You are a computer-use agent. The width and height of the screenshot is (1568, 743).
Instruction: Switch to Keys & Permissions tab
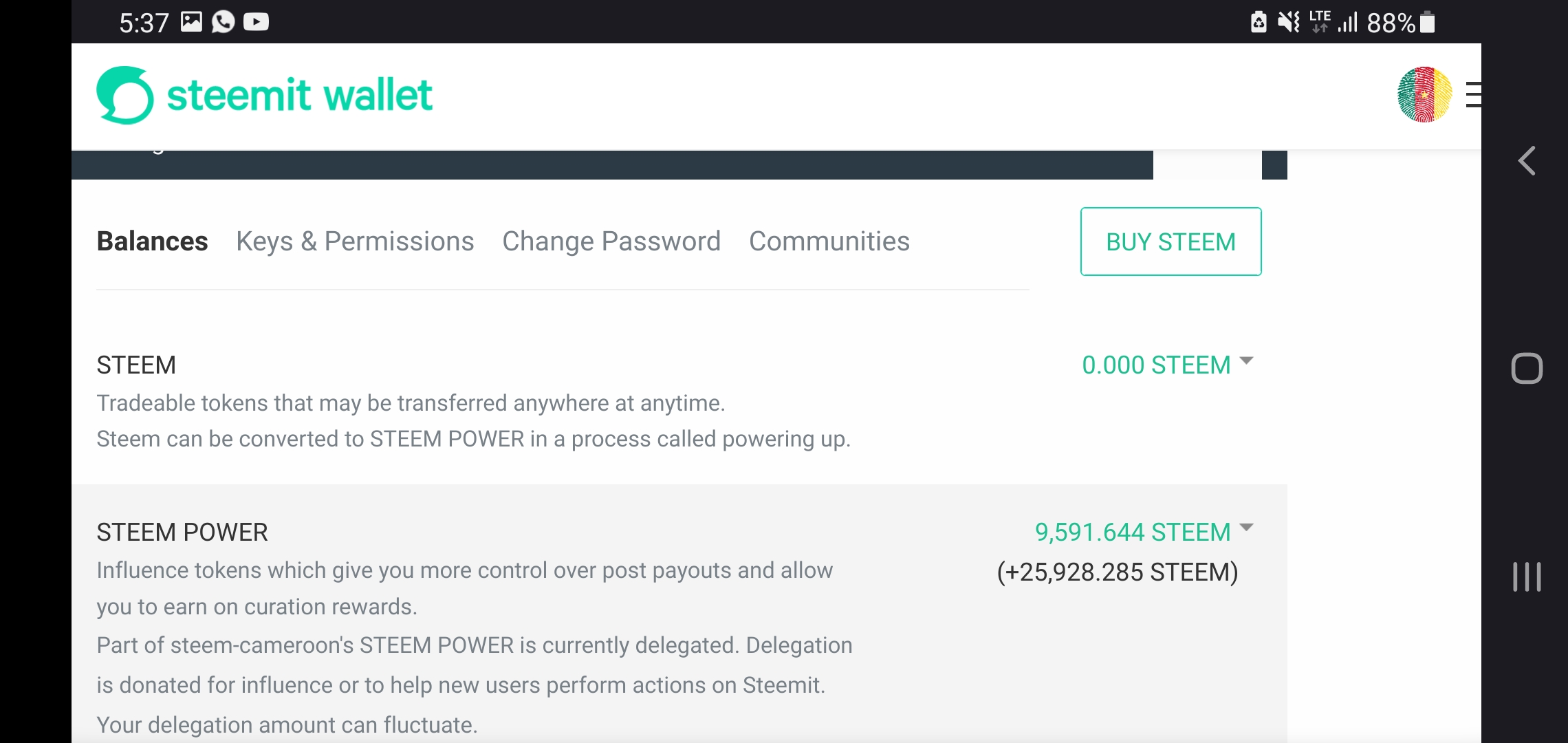(355, 241)
